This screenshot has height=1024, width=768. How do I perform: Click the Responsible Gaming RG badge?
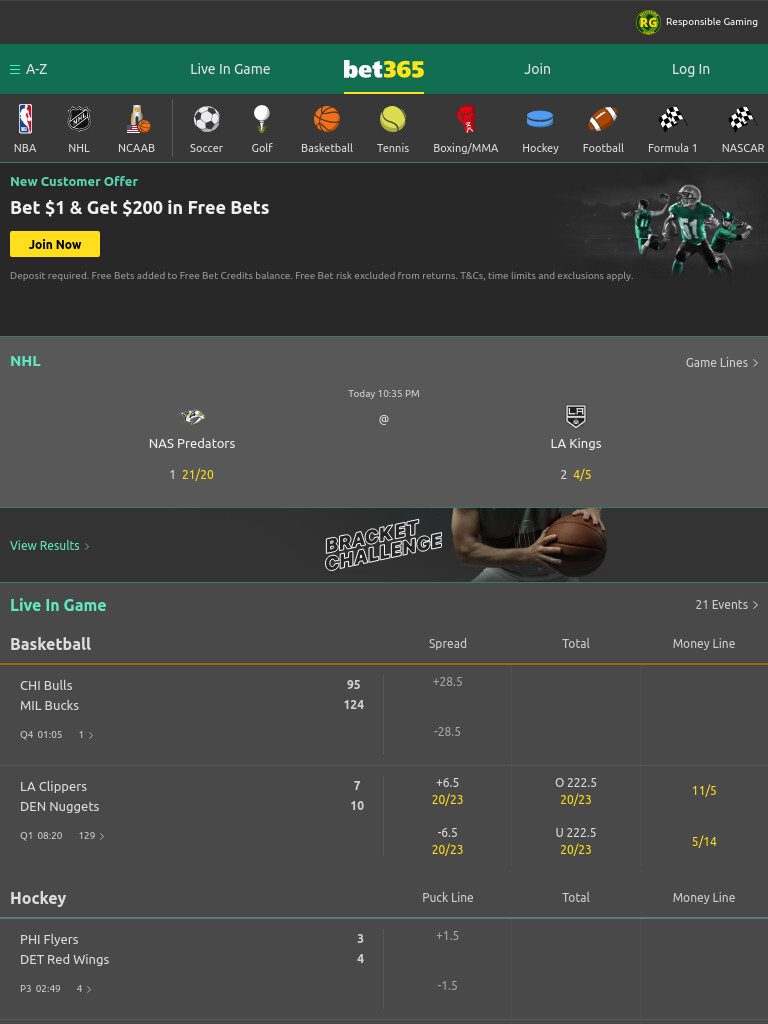(648, 22)
